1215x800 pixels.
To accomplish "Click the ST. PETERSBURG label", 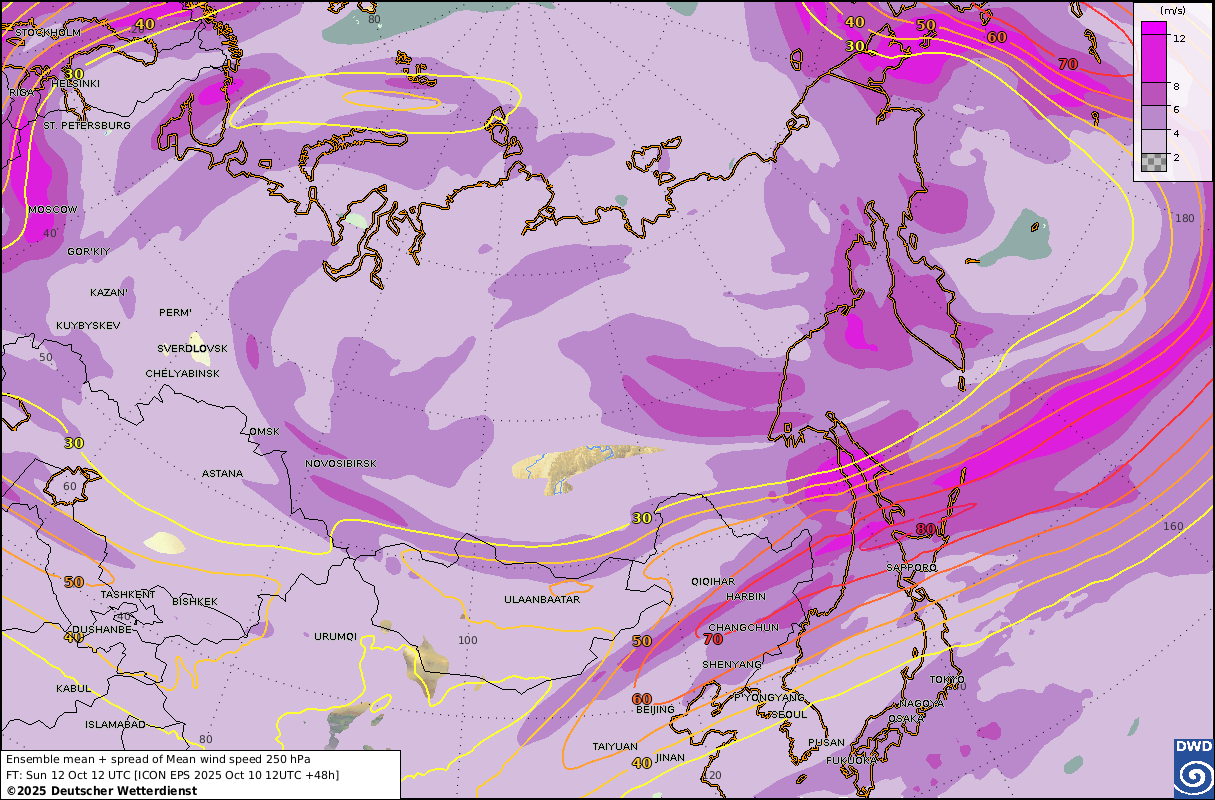I will (86, 126).
